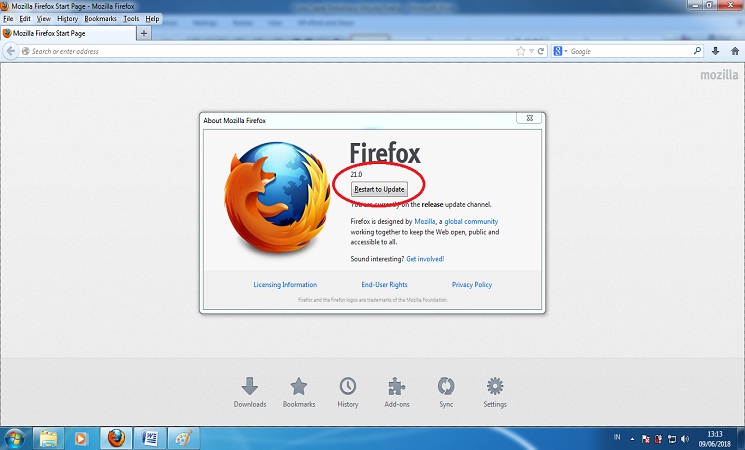The height and width of the screenshot is (450, 745).
Task: Select Firefox icon in the taskbar
Action: [116, 438]
